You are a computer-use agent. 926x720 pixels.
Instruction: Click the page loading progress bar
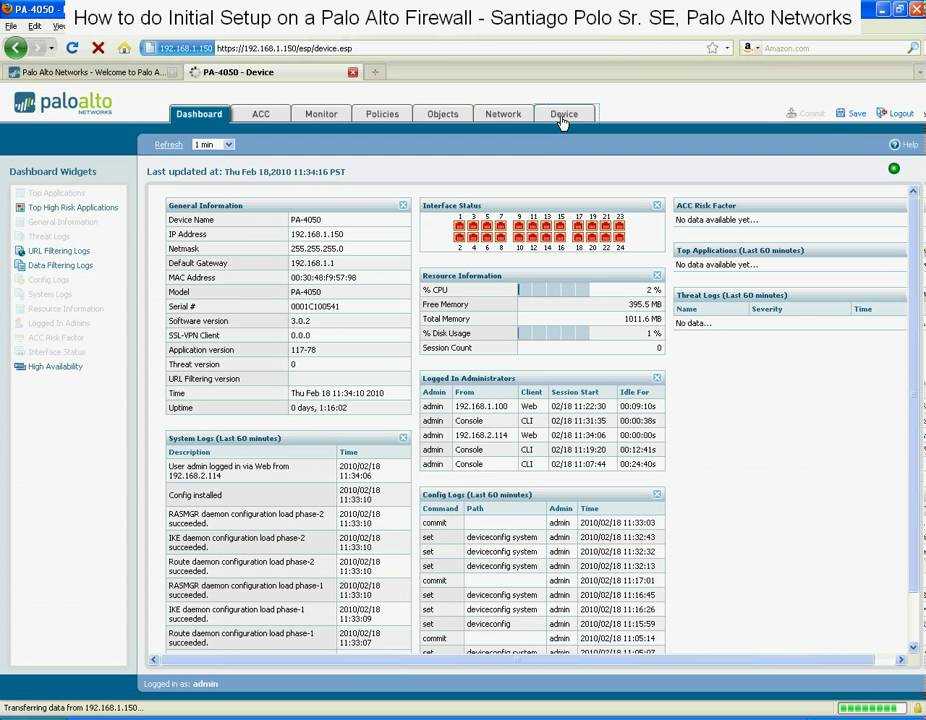point(872,708)
